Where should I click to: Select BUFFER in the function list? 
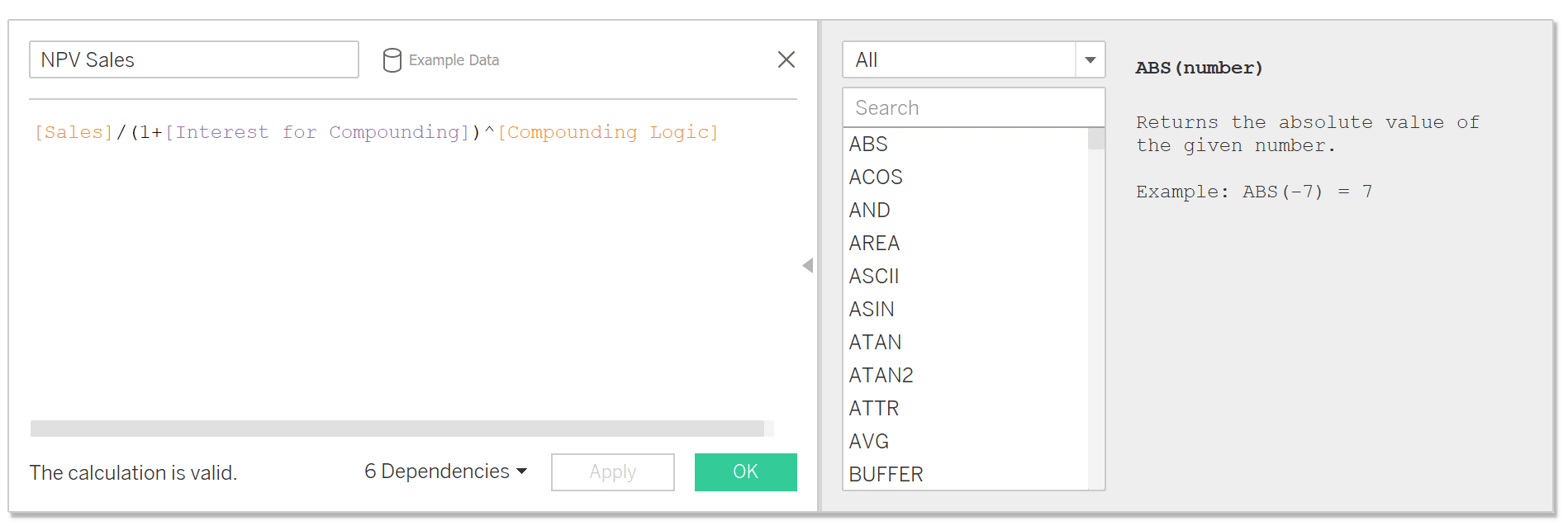coord(886,475)
